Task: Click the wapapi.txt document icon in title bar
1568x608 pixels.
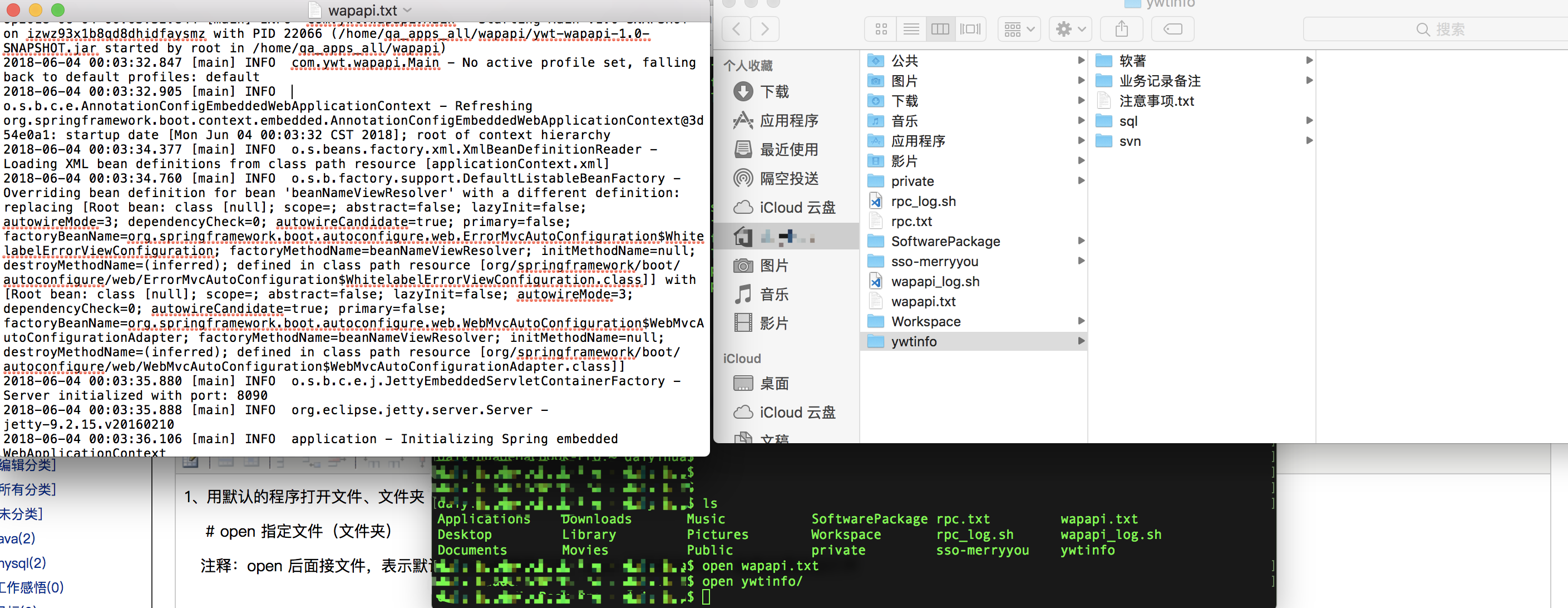Action: 315,10
